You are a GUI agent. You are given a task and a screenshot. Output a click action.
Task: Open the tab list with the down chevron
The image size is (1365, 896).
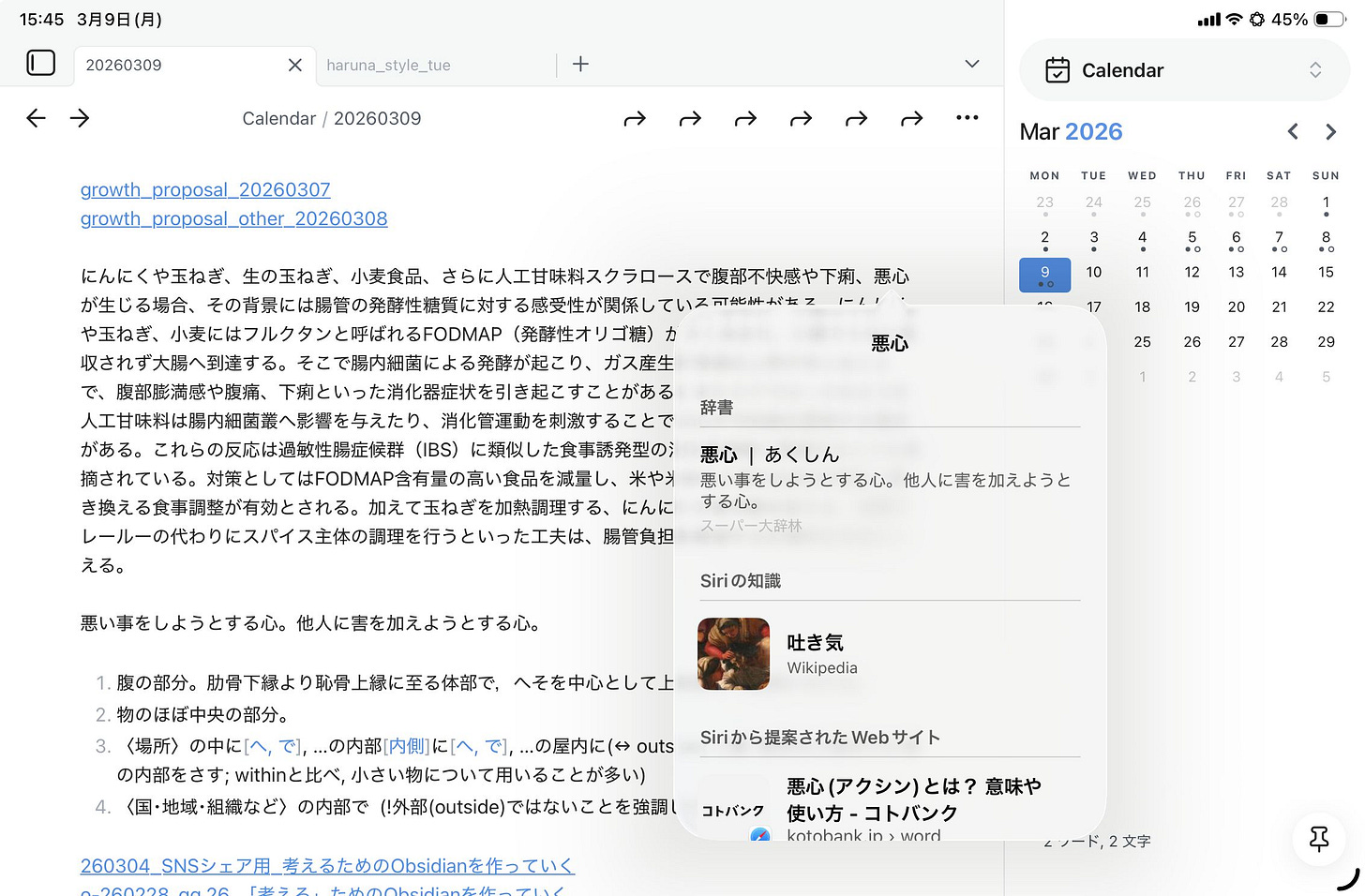click(971, 64)
